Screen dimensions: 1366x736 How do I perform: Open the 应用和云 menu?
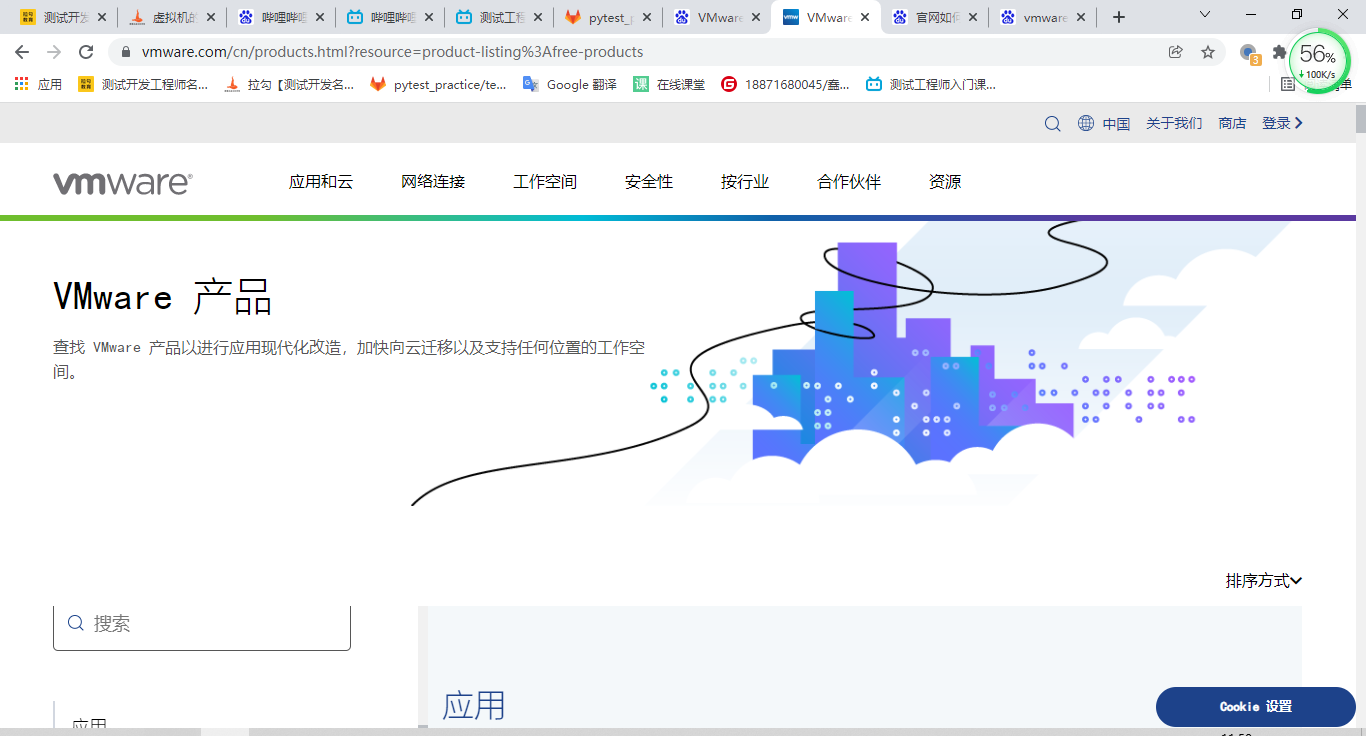click(x=321, y=182)
